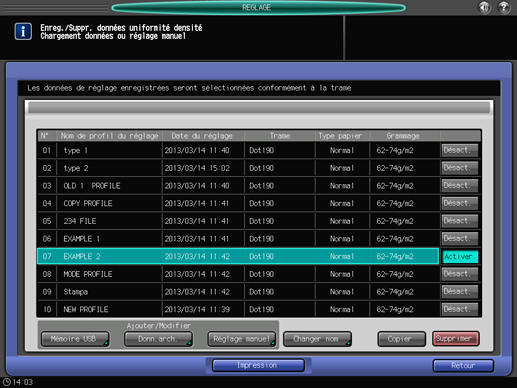This screenshot has width=517, height=388.
Task: Select the OLD 1 PROFILE row
Action: 238,186
